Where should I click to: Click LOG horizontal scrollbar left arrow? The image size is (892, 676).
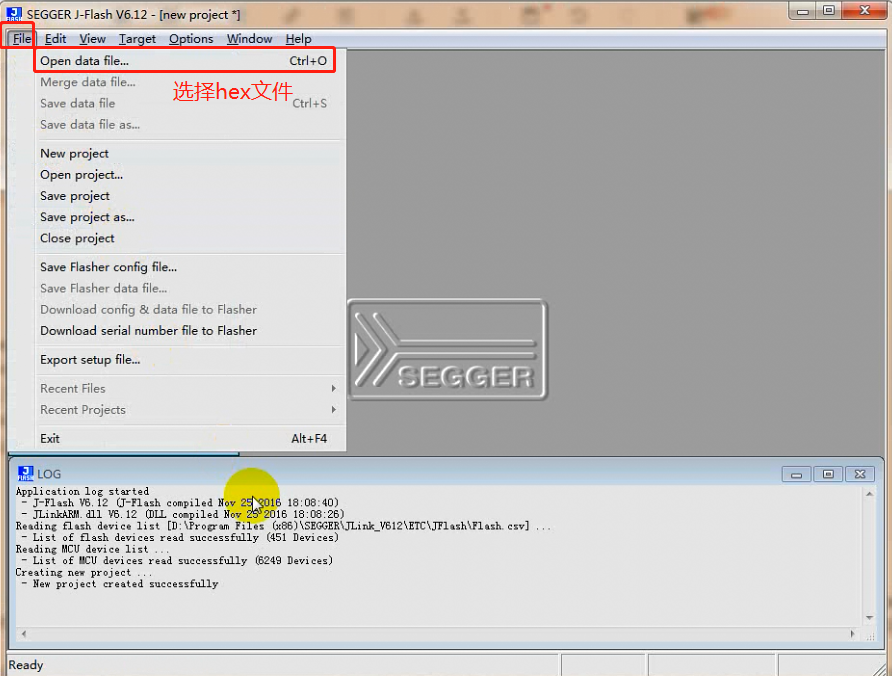pos(23,634)
